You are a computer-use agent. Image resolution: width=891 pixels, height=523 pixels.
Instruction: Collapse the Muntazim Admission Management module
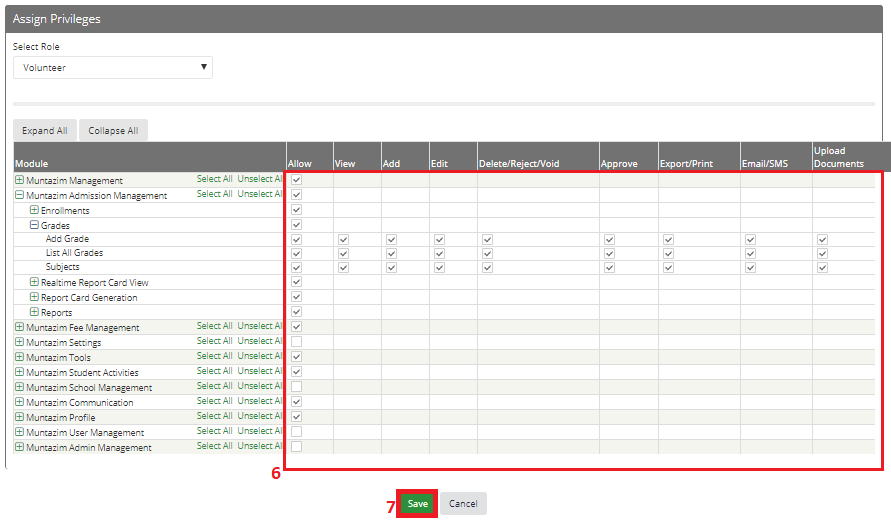pyautogui.click(x=19, y=194)
